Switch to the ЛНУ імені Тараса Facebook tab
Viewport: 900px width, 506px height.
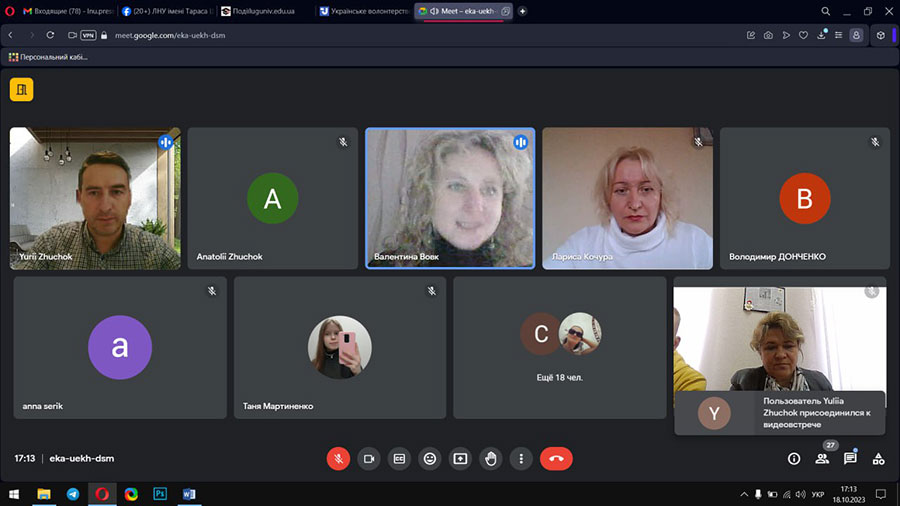[x=168, y=11]
